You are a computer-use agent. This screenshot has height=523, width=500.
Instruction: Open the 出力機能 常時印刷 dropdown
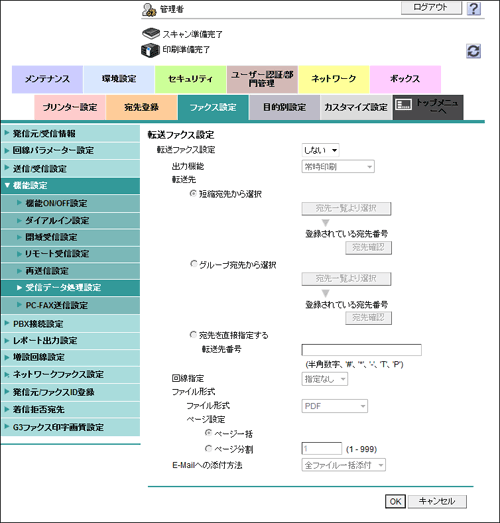tap(338, 166)
